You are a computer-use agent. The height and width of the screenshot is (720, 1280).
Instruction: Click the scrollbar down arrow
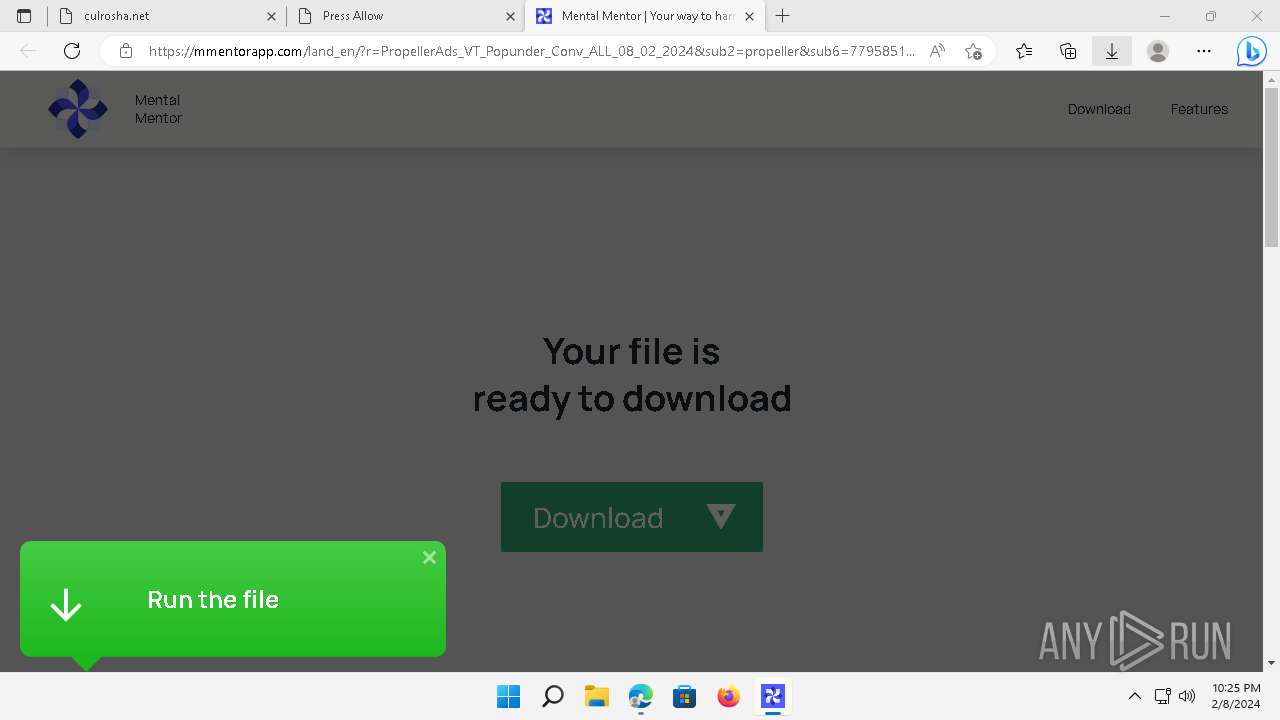pos(1272,663)
